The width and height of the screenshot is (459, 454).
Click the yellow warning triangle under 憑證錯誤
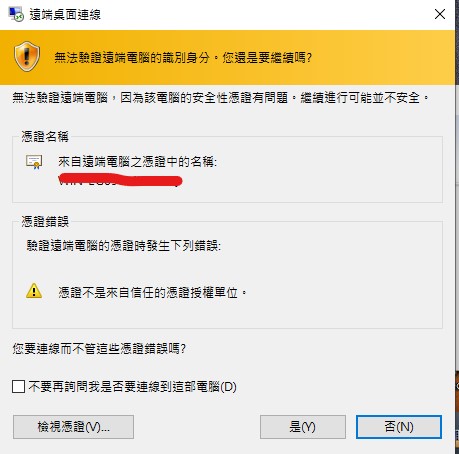[34, 291]
